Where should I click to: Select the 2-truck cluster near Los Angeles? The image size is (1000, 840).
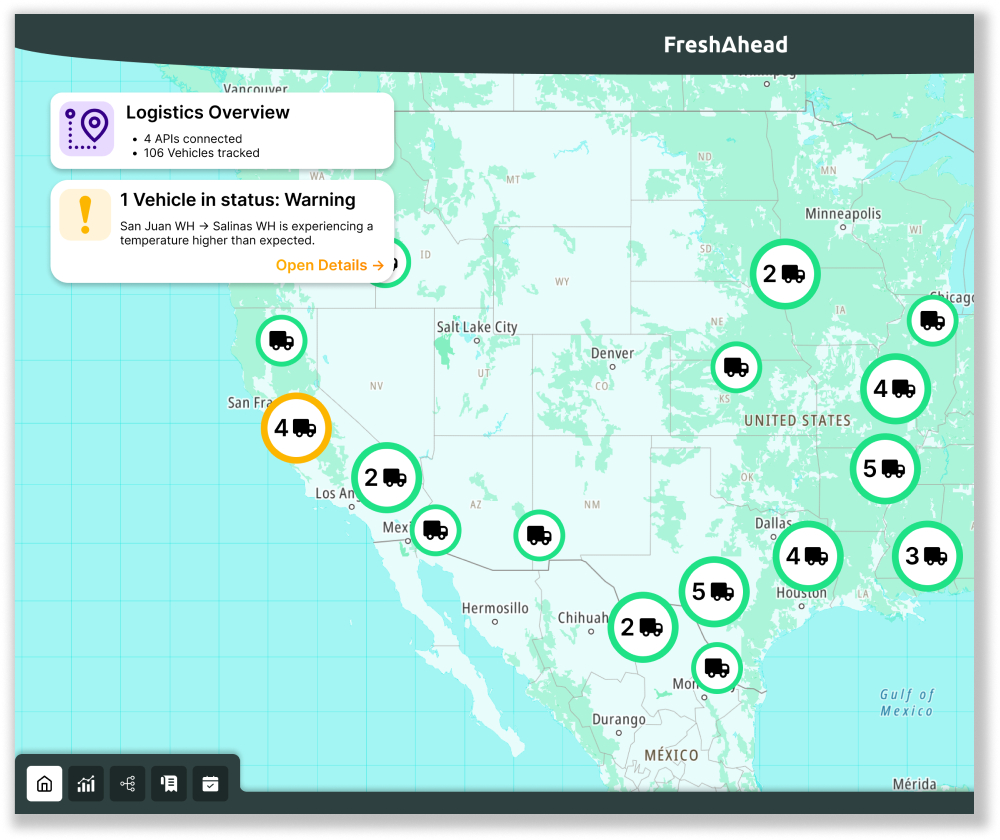[x=386, y=478]
